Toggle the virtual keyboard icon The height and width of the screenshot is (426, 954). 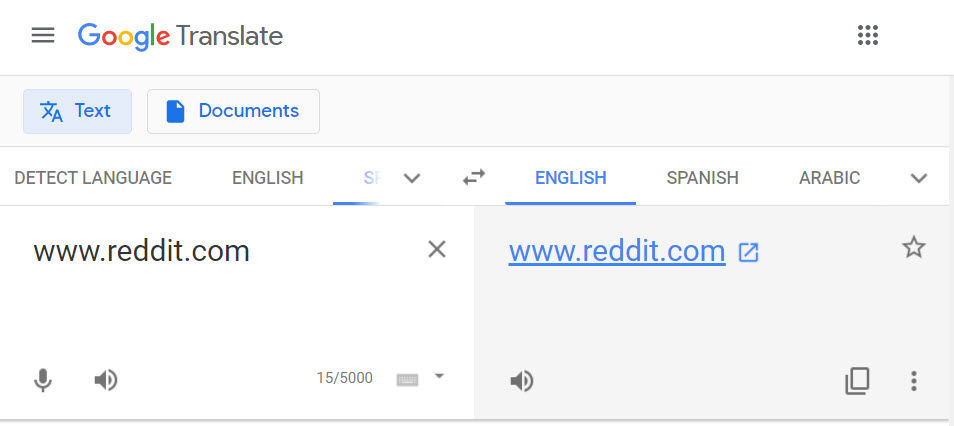coord(407,380)
